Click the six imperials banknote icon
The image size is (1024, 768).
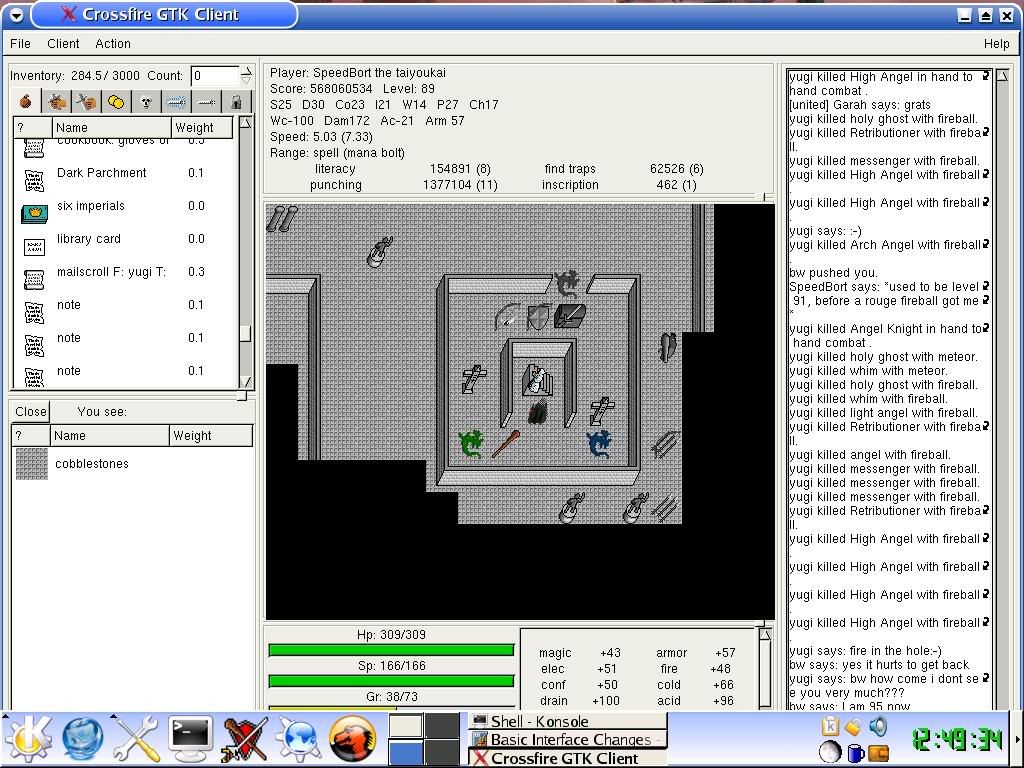34,213
